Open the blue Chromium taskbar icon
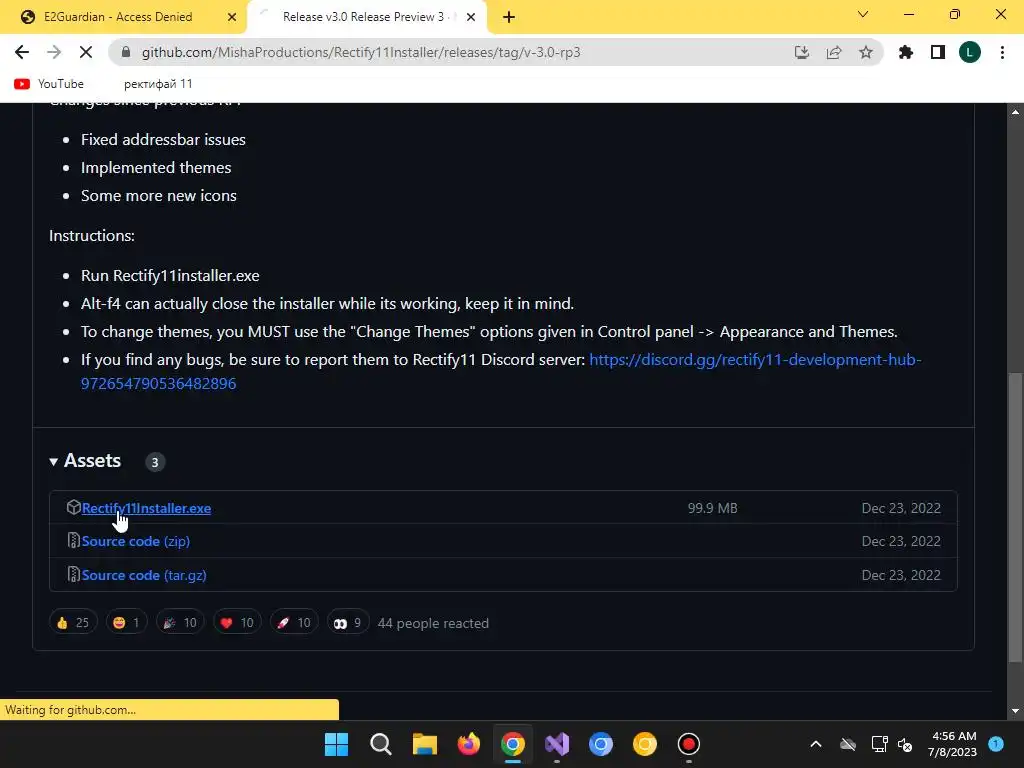 click(601, 744)
